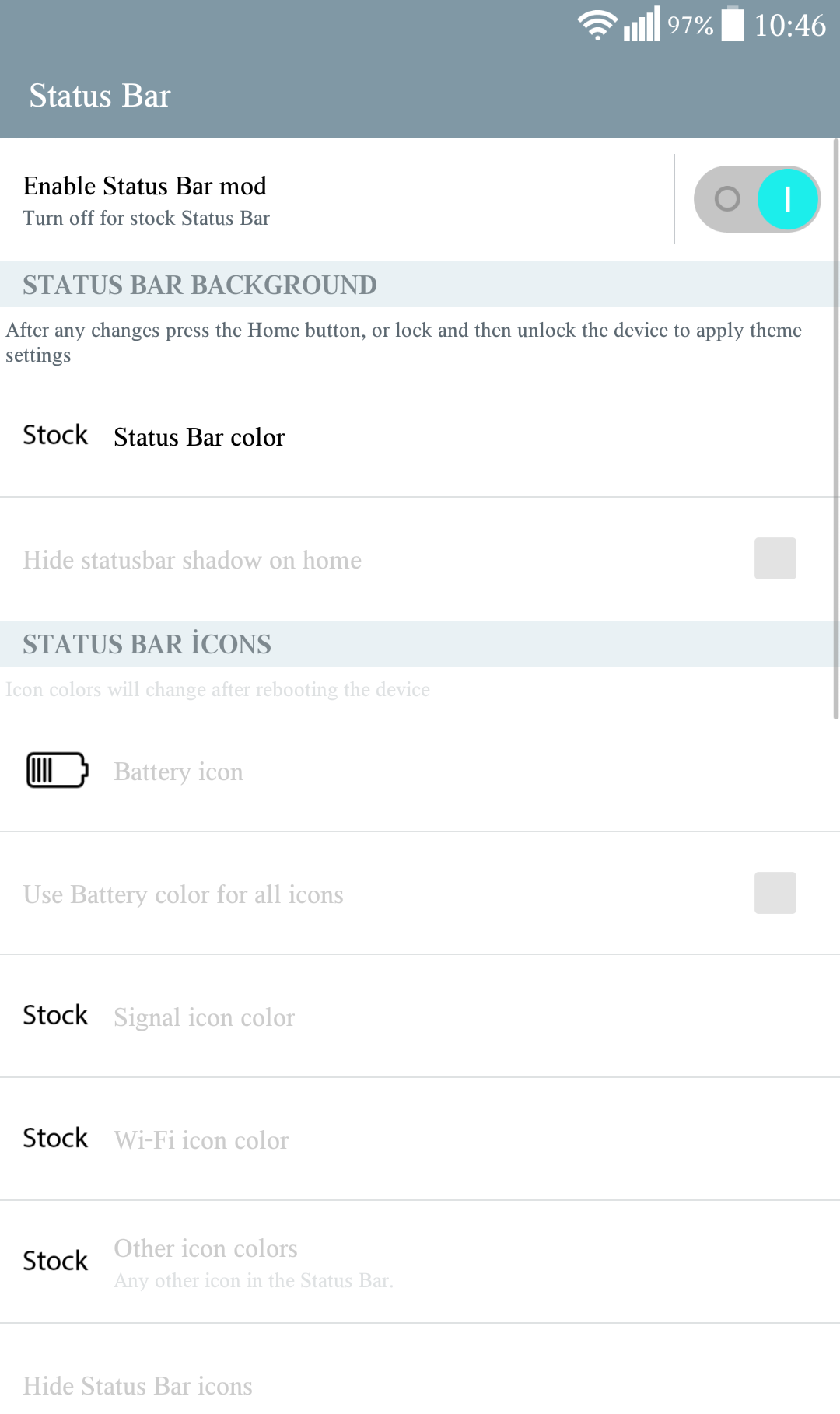Tap the 10:46 clock in status bar
This screenshot has height=1414, width=840.
pyautogui.click(x=789, y=25)
